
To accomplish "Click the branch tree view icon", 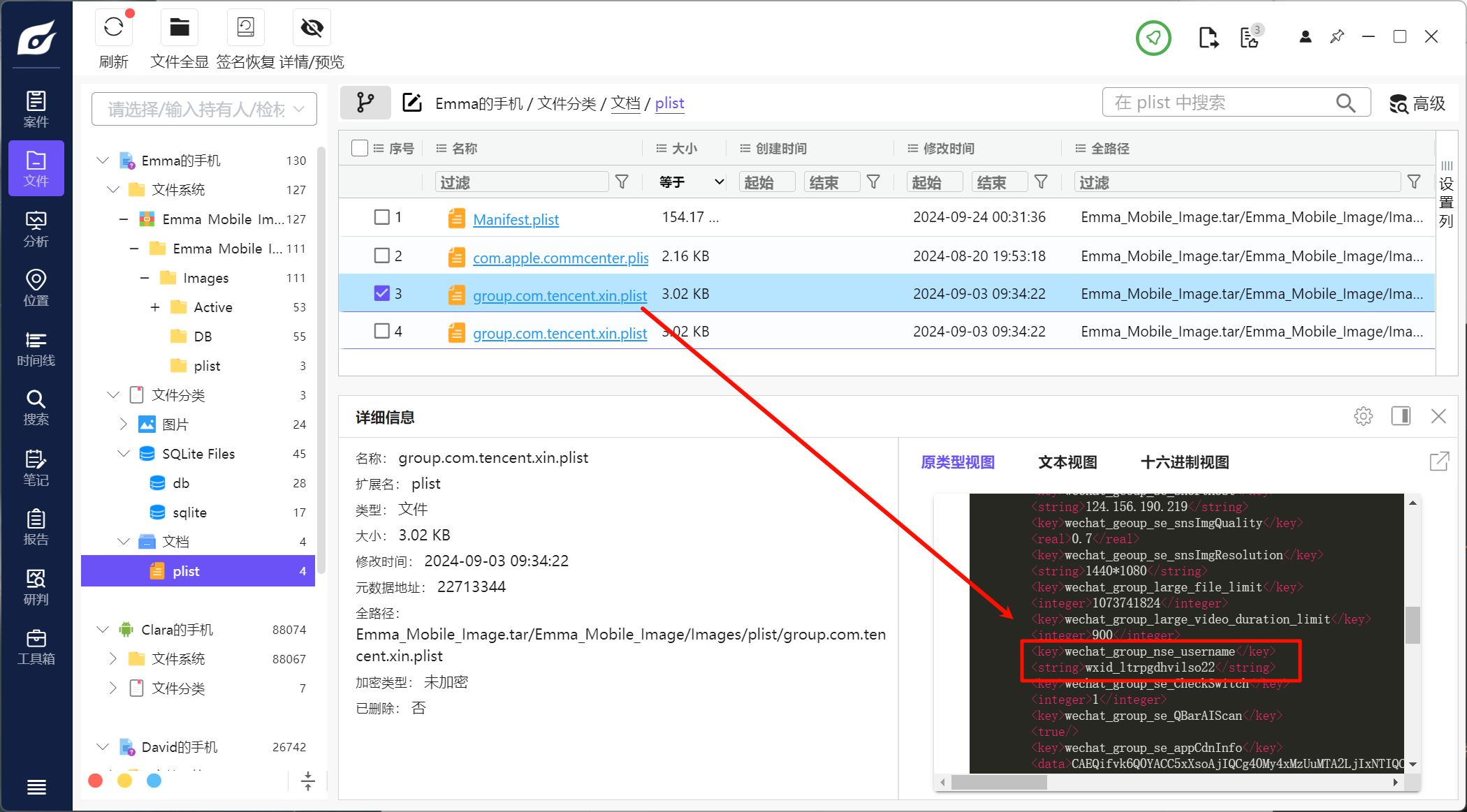I will [x=365, y=103].
